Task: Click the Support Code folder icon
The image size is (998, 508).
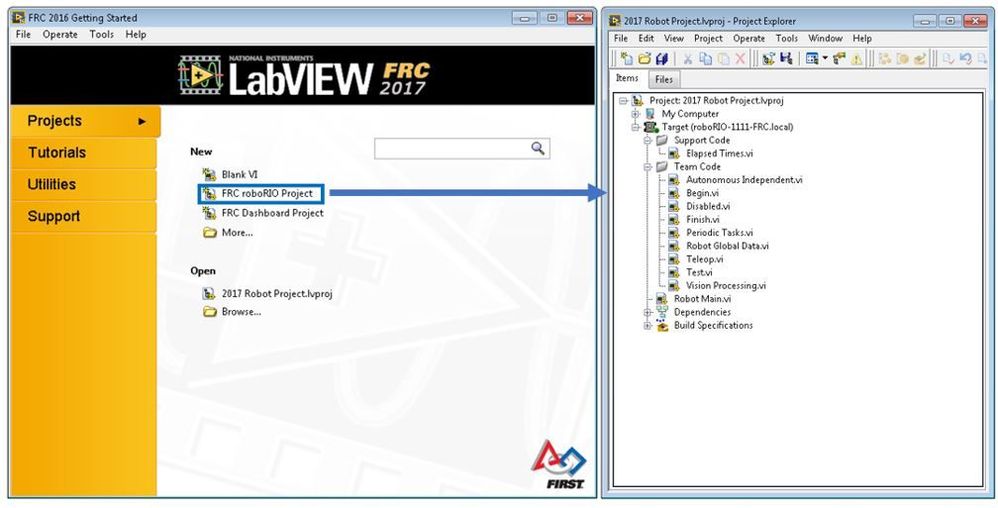Action: click(663, 140)
